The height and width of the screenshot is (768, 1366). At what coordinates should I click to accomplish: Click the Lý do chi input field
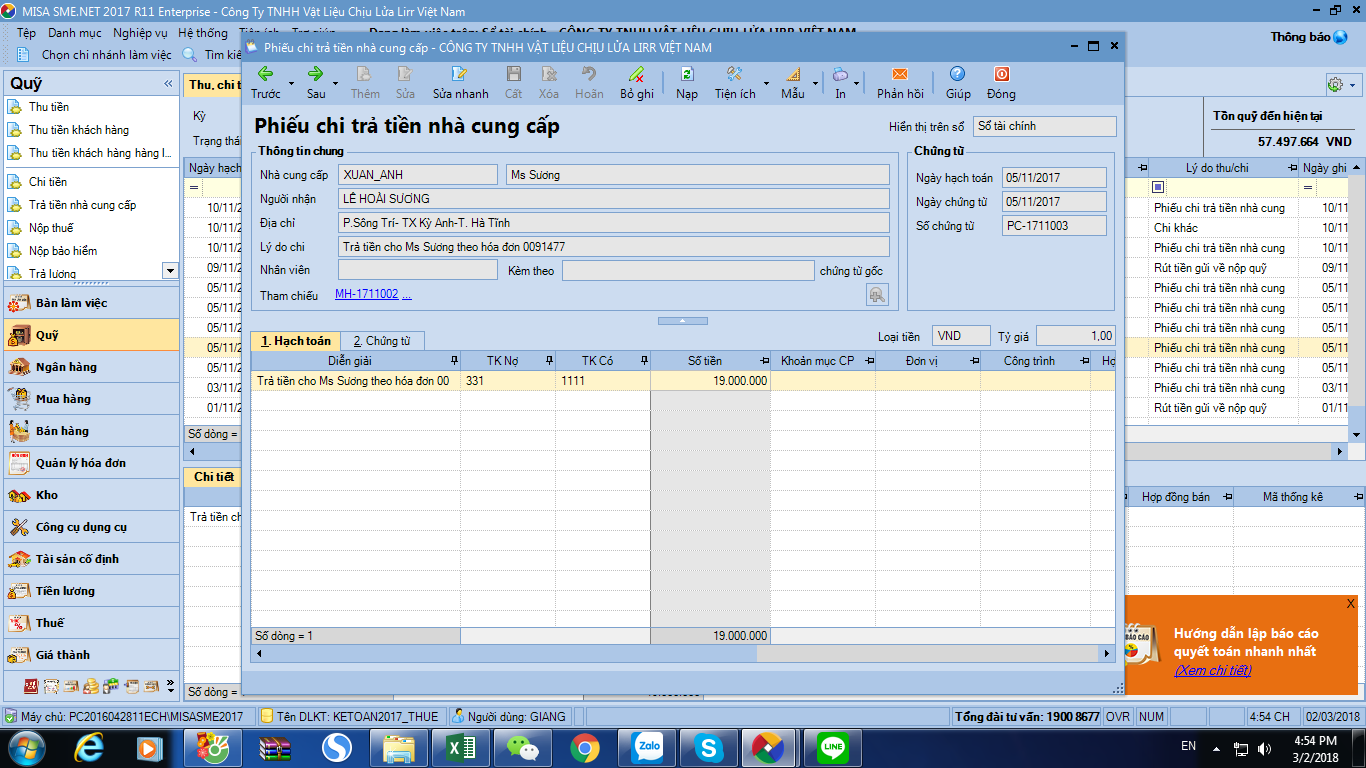click(614, 247)
